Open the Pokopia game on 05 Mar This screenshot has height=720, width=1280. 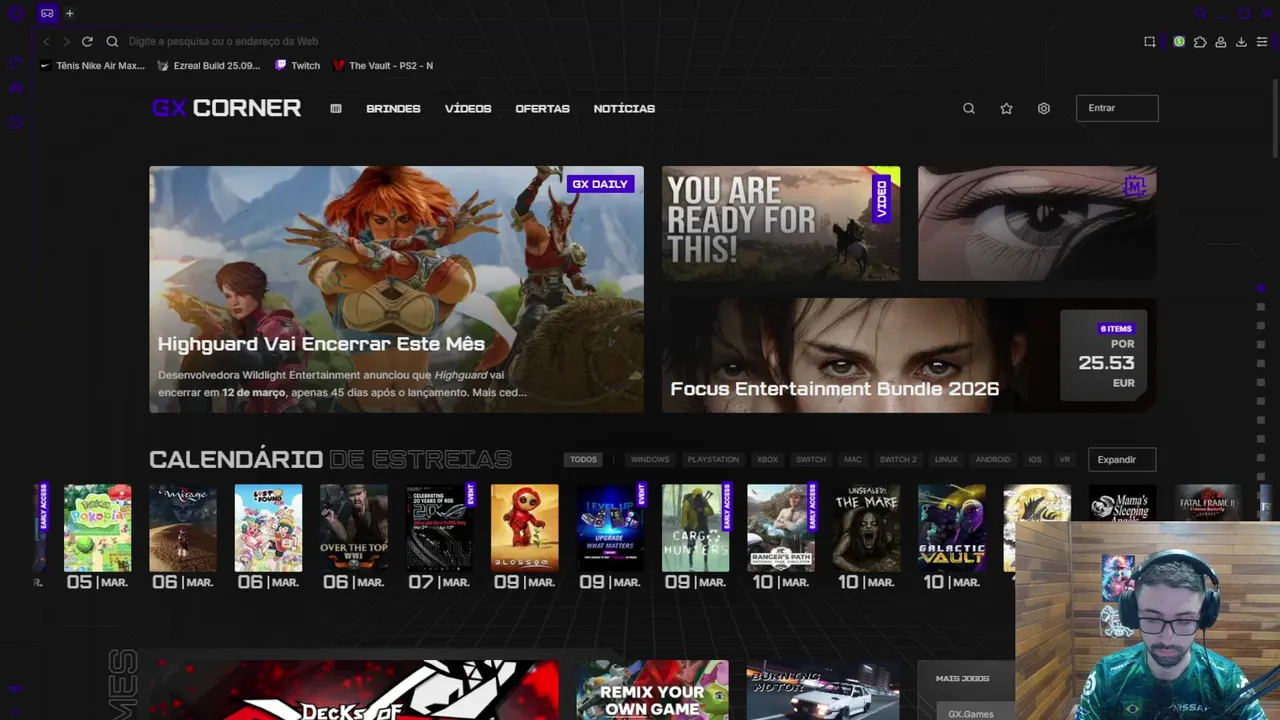click(x=97, y=528)
